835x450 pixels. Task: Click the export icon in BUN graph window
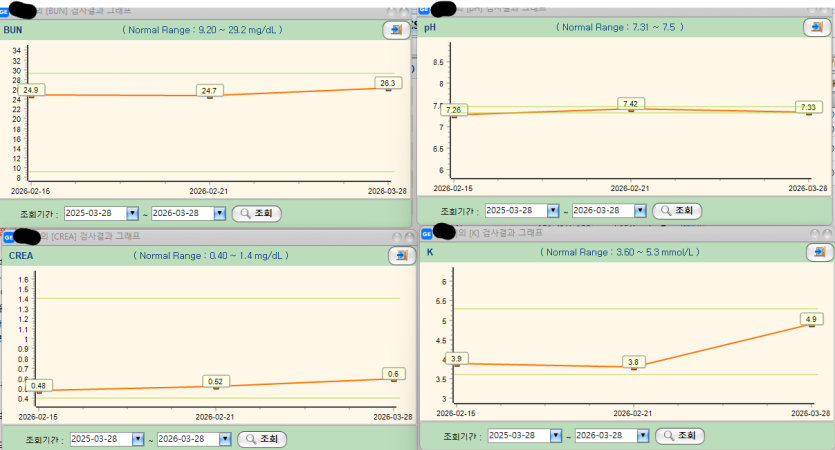point(396,30)
